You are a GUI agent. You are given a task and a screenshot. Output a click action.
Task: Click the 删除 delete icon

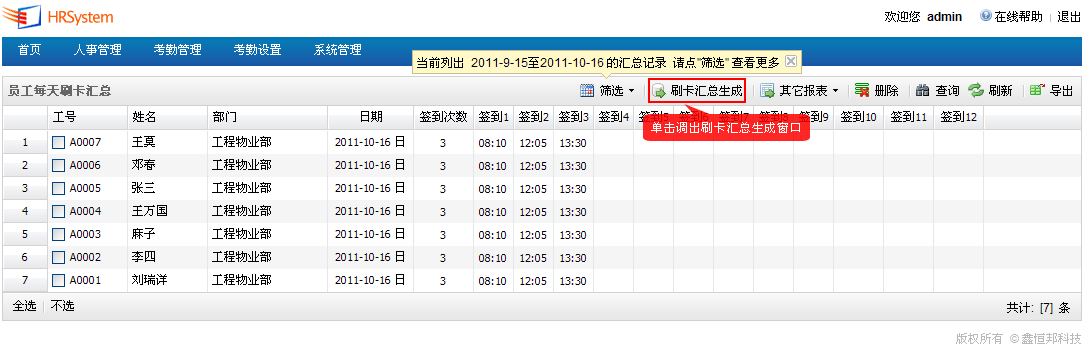coord(862,91)
